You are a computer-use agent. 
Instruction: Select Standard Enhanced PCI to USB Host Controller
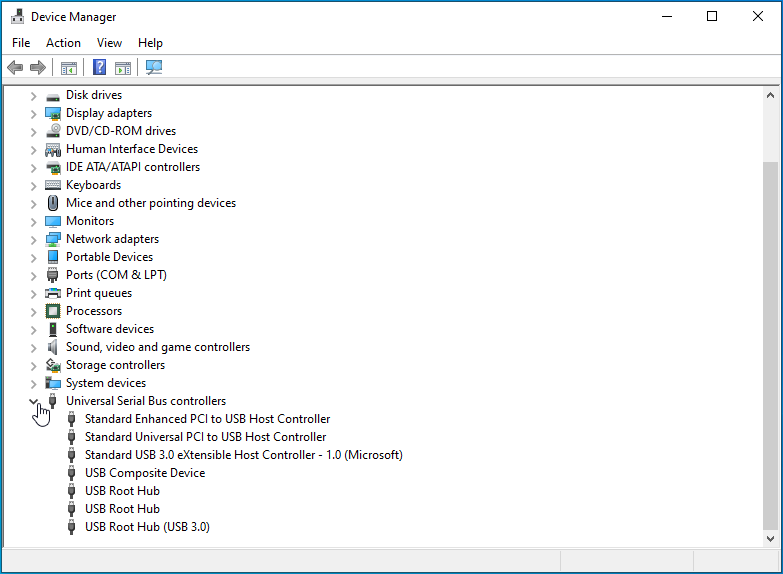coord(207,419)
